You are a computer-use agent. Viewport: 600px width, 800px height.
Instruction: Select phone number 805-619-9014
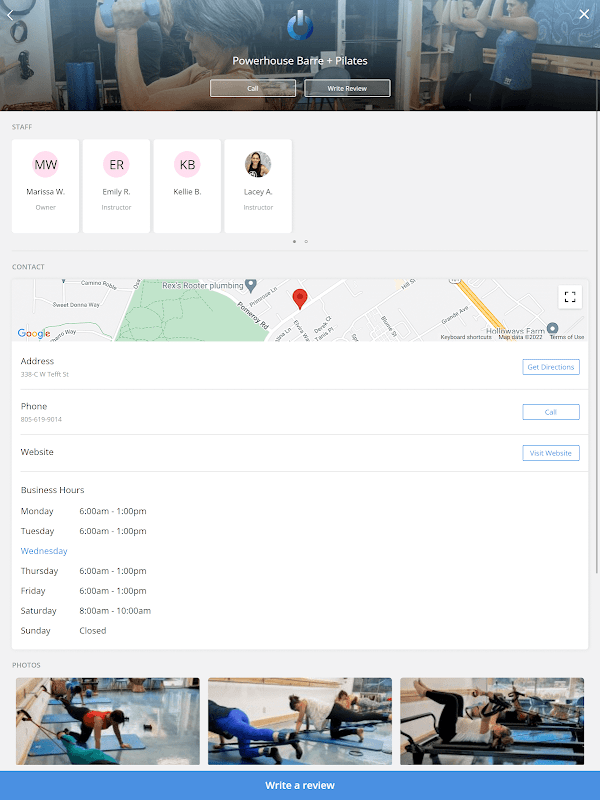[41, 419]
